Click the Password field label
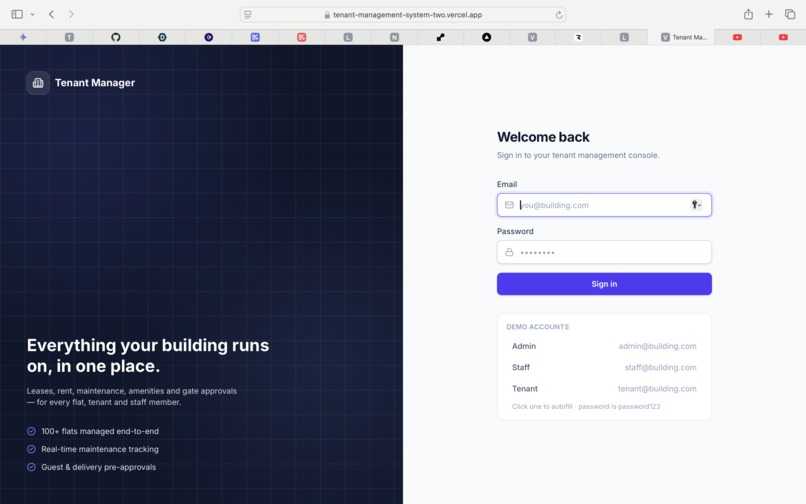Screen dimensions: 806x504 click(x=515, y=231)
